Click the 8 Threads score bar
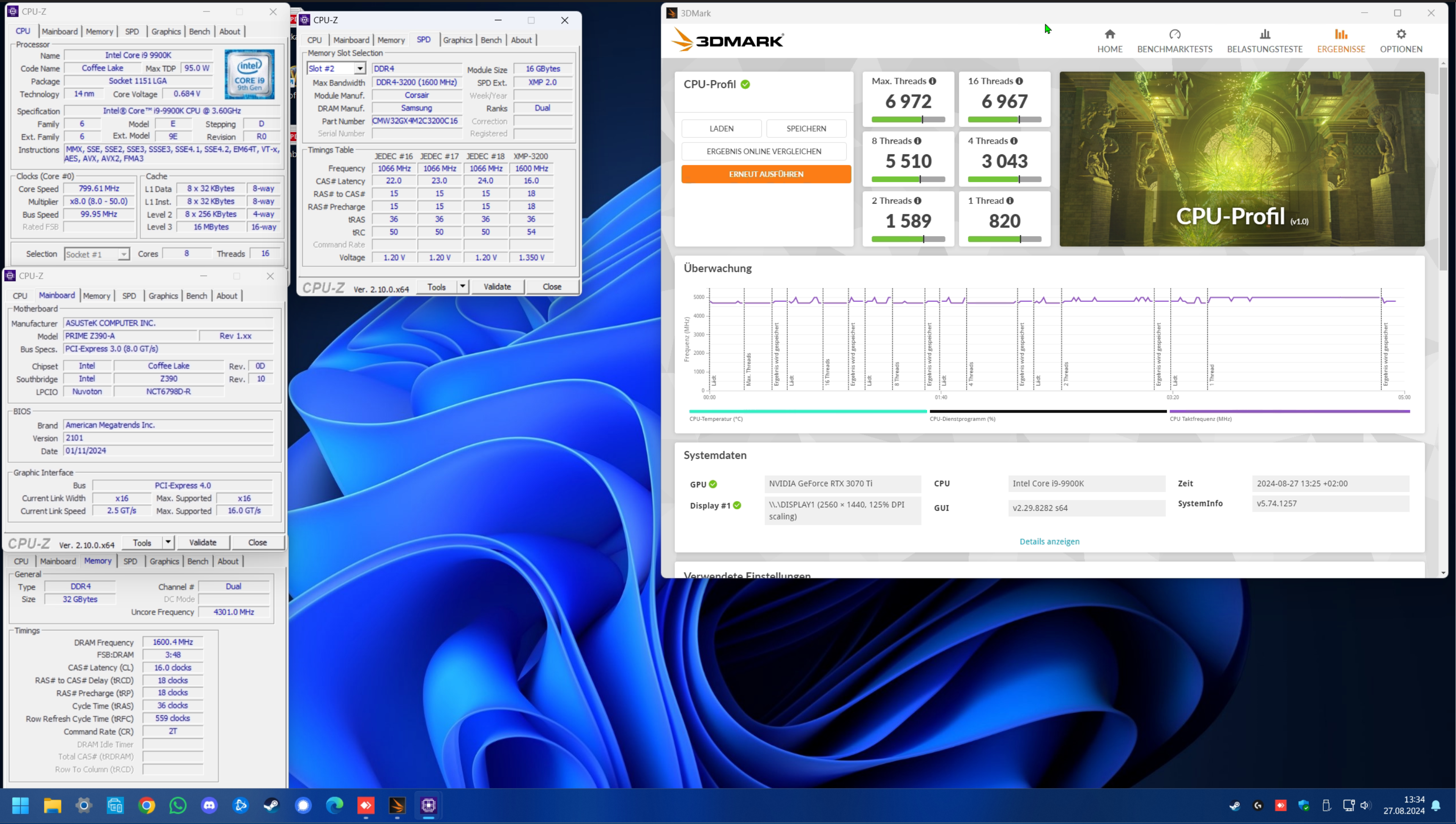The image size is (1456, 824). tap(908, 179)
